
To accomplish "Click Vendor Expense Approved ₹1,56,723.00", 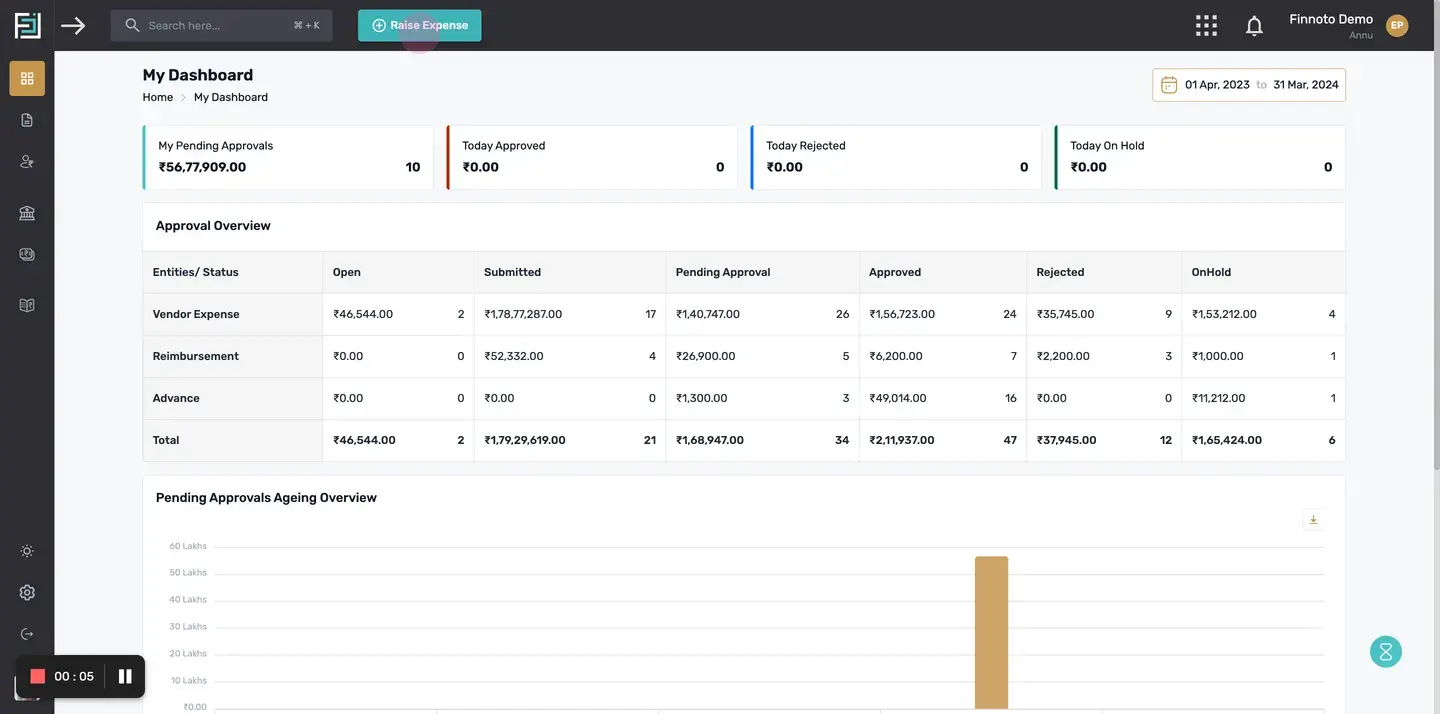I will click(x=902, y=314).
